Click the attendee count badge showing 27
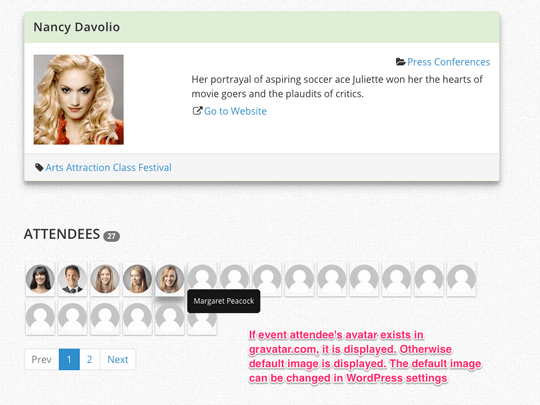This screenshot has height=405, width=540. click(112, 236)
